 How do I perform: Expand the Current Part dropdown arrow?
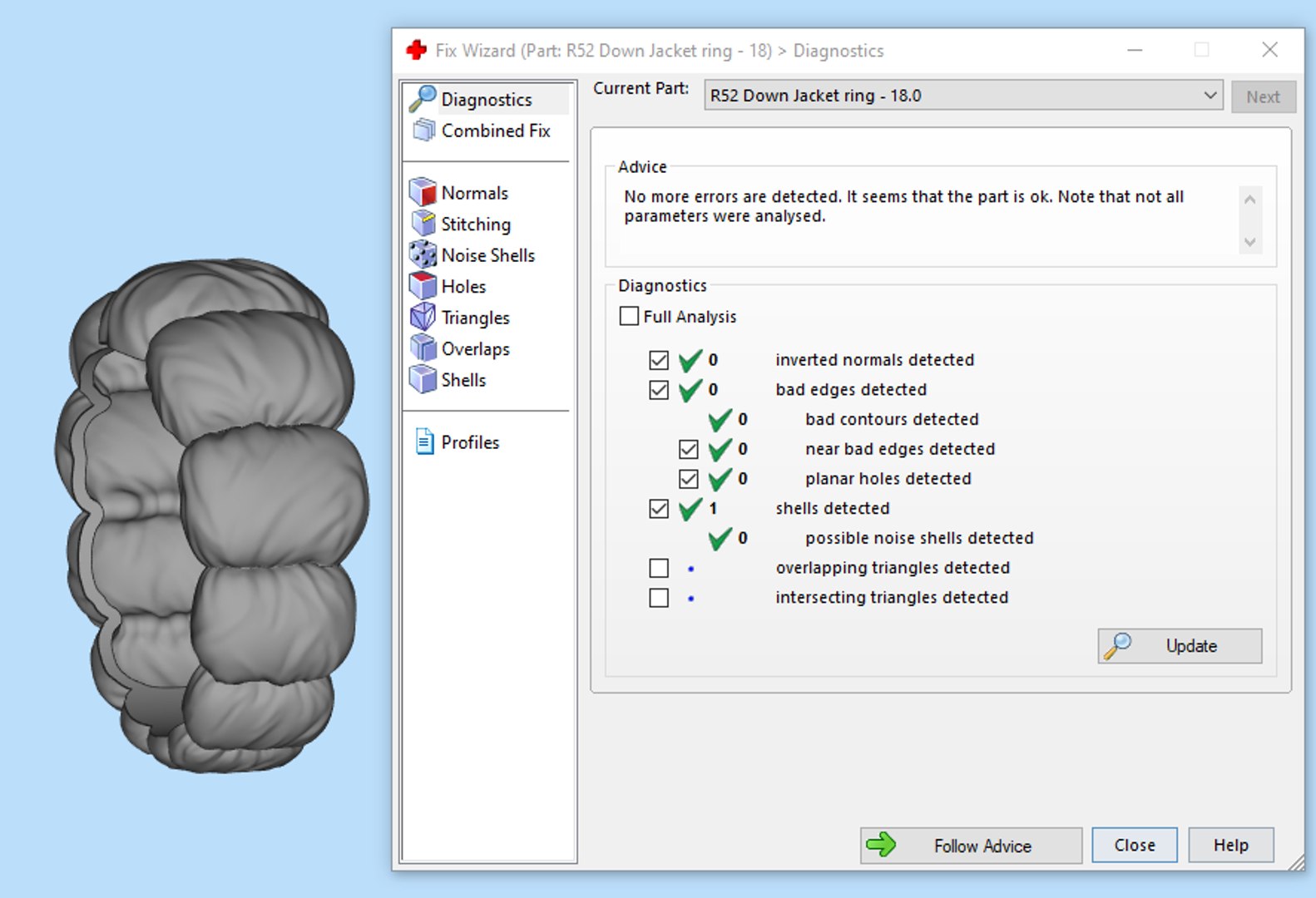tap(1210, 96)
